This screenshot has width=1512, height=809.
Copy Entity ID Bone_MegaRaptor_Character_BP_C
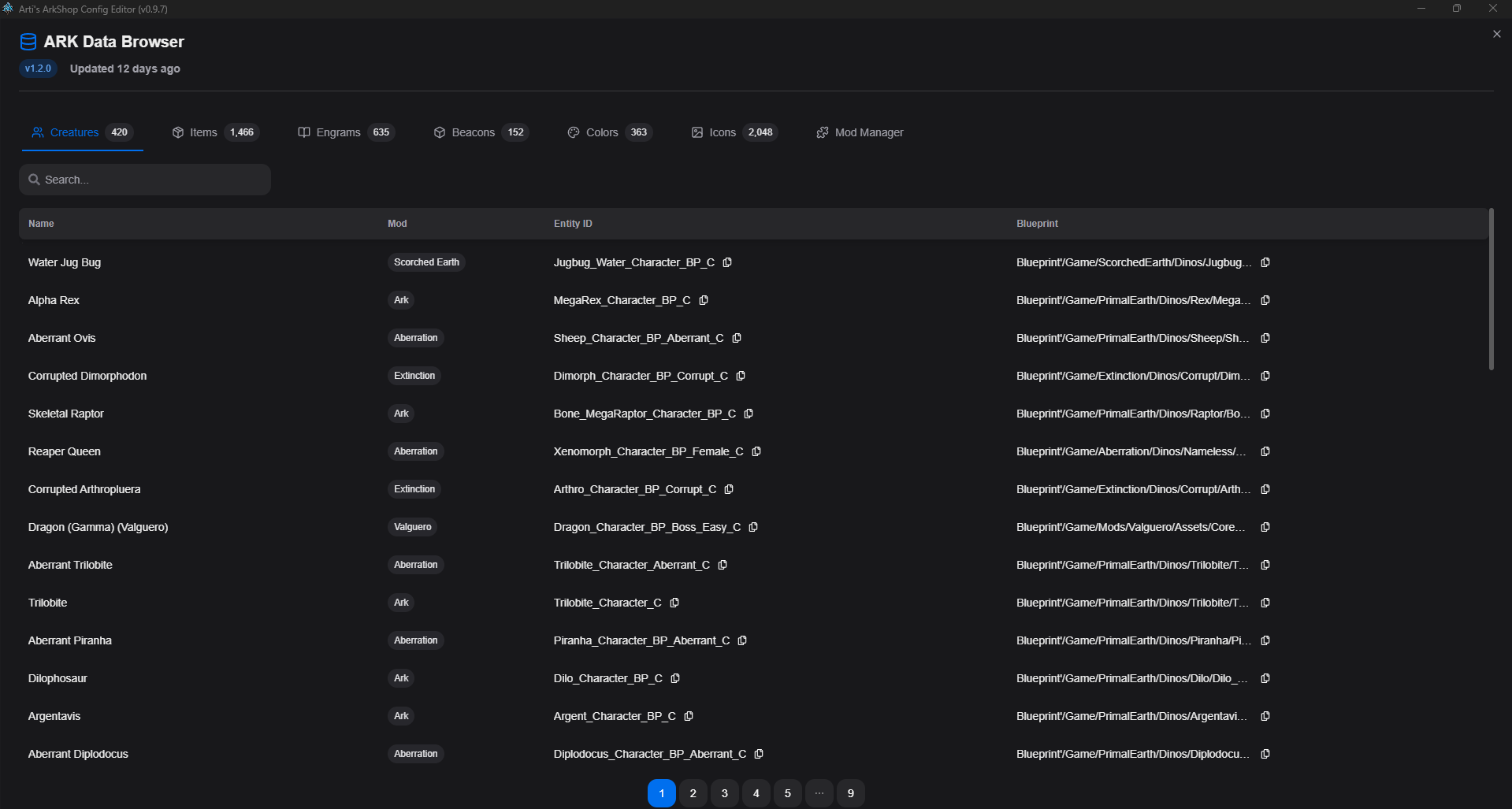(749, 414)
